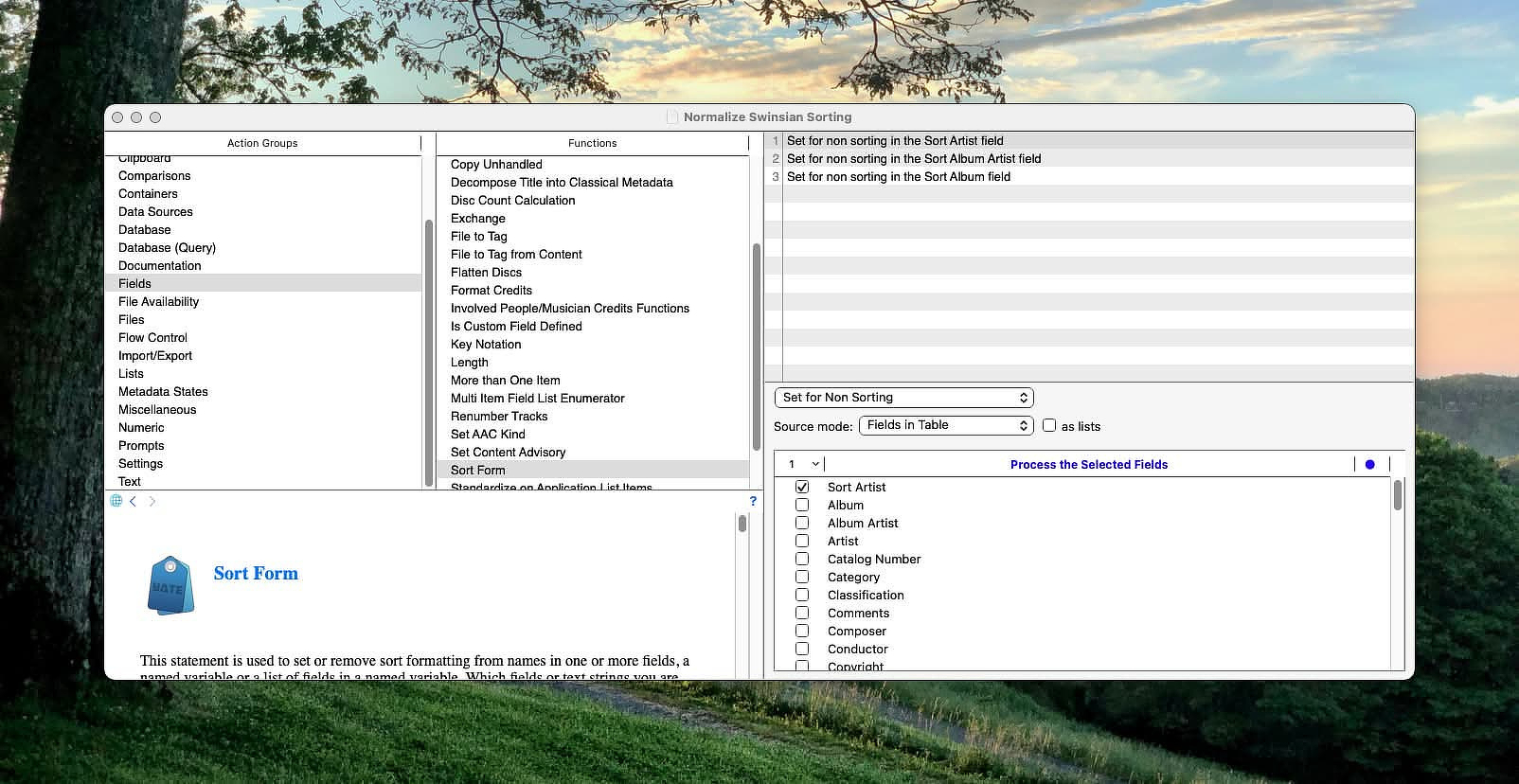
Task: Click the blue dot in fields header
Action: tap(1369, 464)
